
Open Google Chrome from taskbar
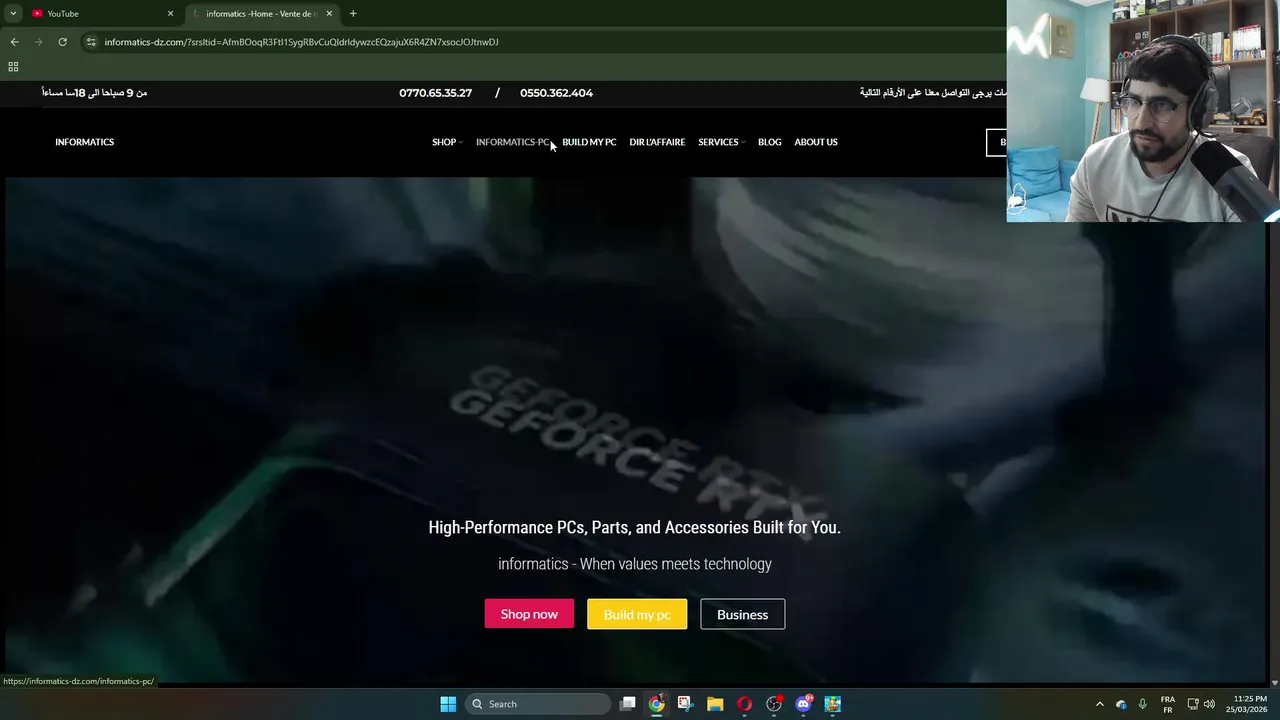(656, 704)
